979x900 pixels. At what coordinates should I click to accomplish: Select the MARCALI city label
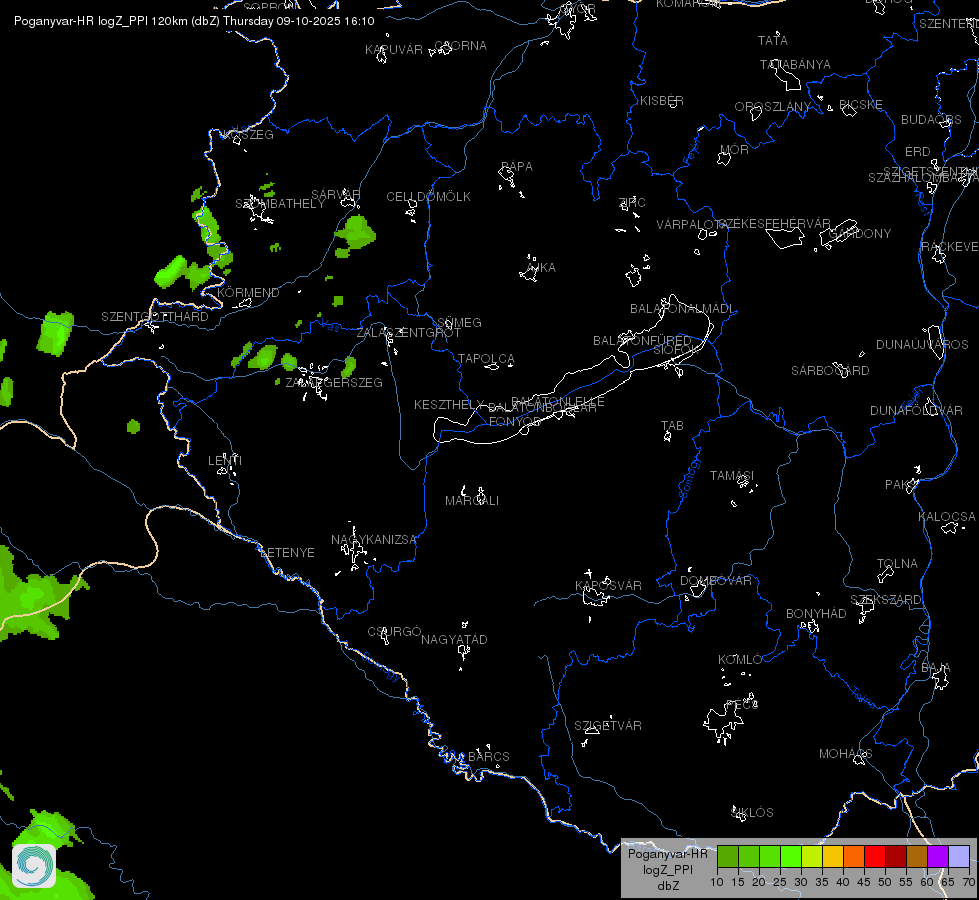point(472,501)
